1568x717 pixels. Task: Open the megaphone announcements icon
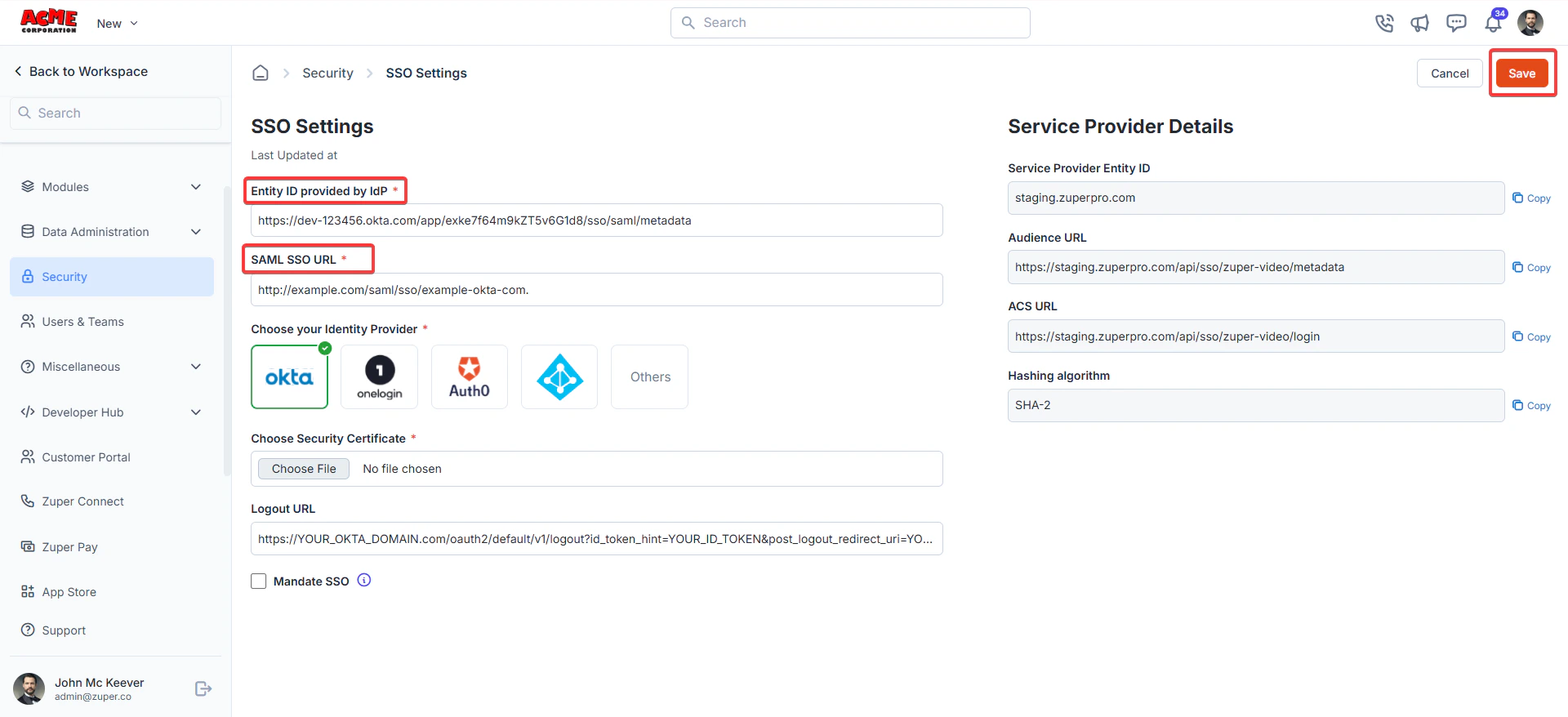click(1420, 23)
